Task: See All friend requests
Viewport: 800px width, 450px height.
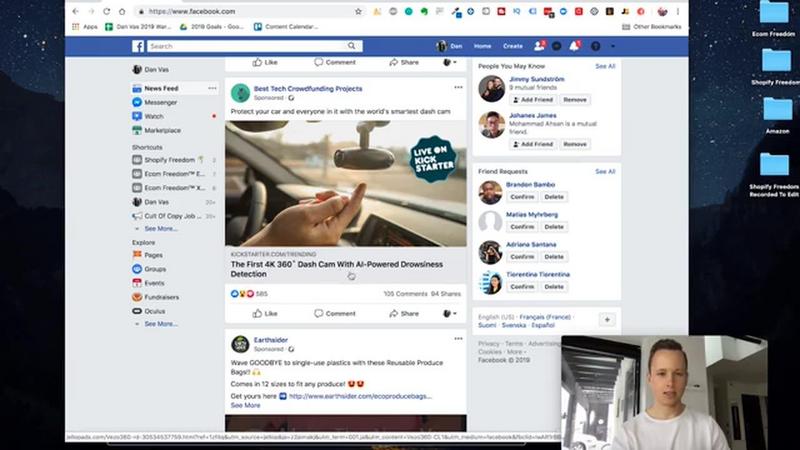Action: tap(605, 171)
